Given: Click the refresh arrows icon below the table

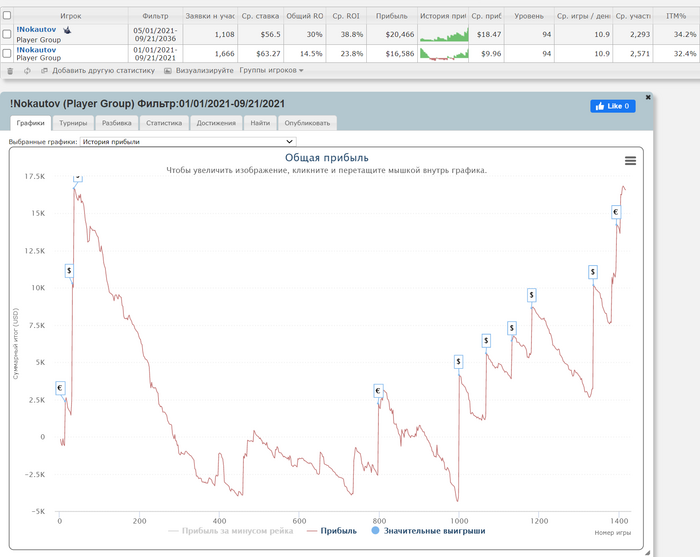Looking at the screenshot, I should pos(27,71).
